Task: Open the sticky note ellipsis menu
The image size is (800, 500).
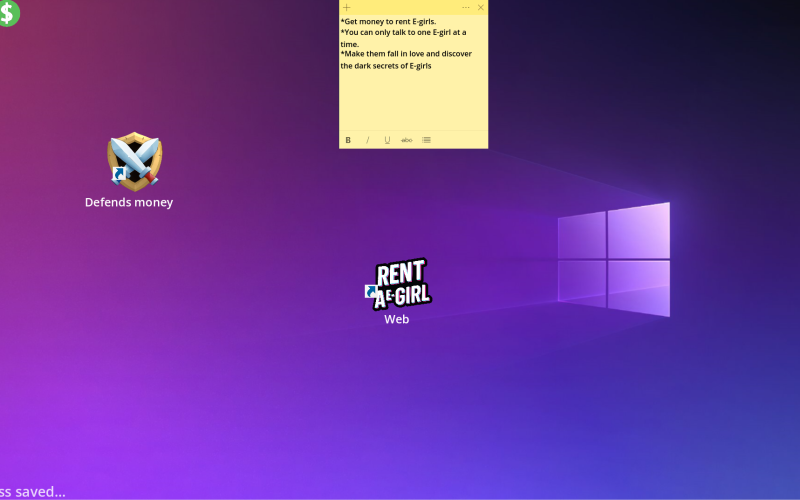Action: click(x=466, y=7)
